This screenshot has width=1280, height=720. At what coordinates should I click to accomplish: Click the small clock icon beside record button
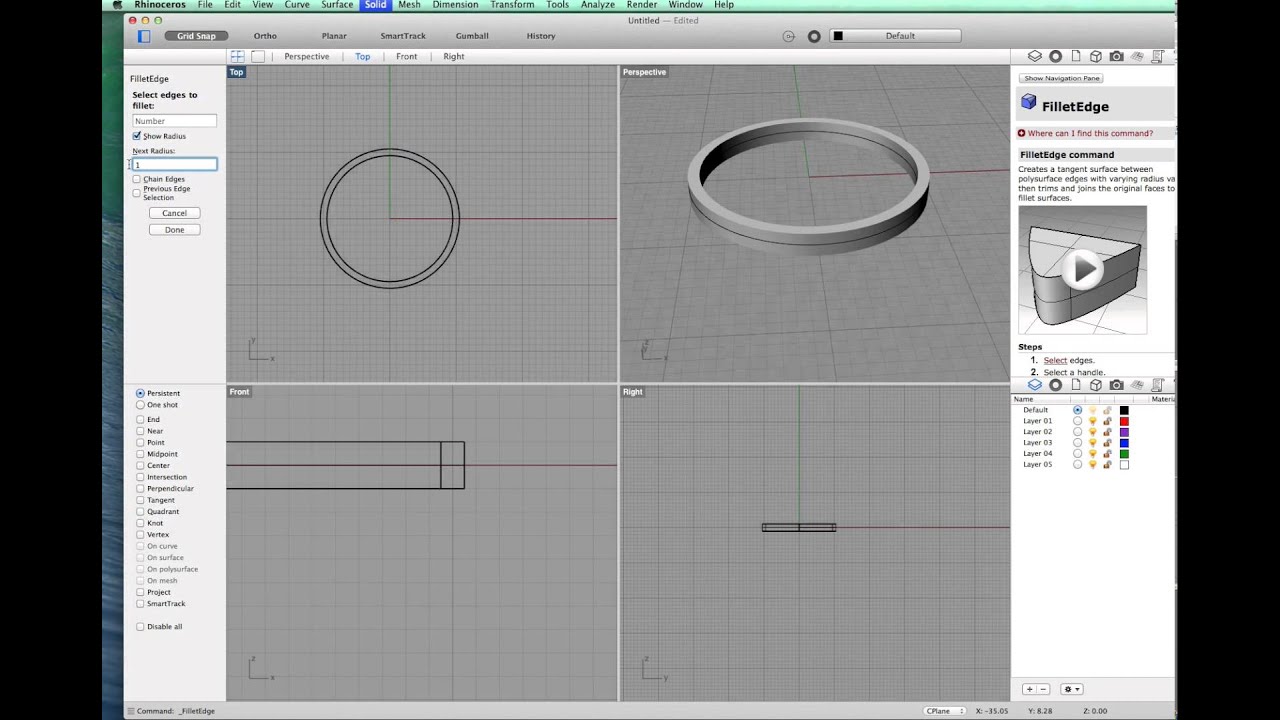coord(789,36)
